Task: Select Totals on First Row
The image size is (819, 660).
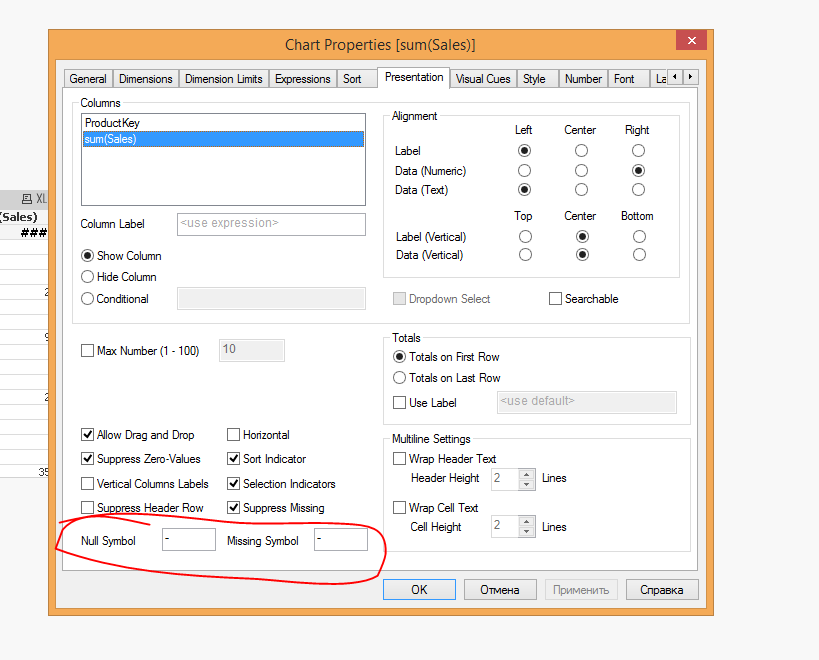Action: 400,357
